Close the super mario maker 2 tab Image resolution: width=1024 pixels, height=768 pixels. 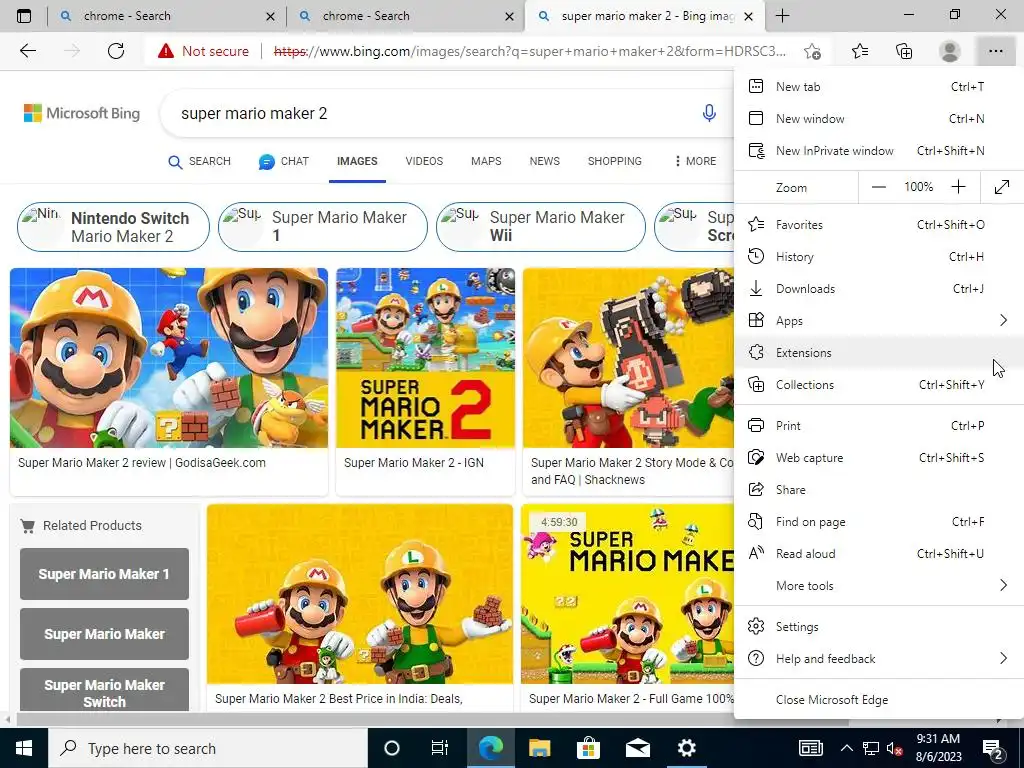[749, 16]
